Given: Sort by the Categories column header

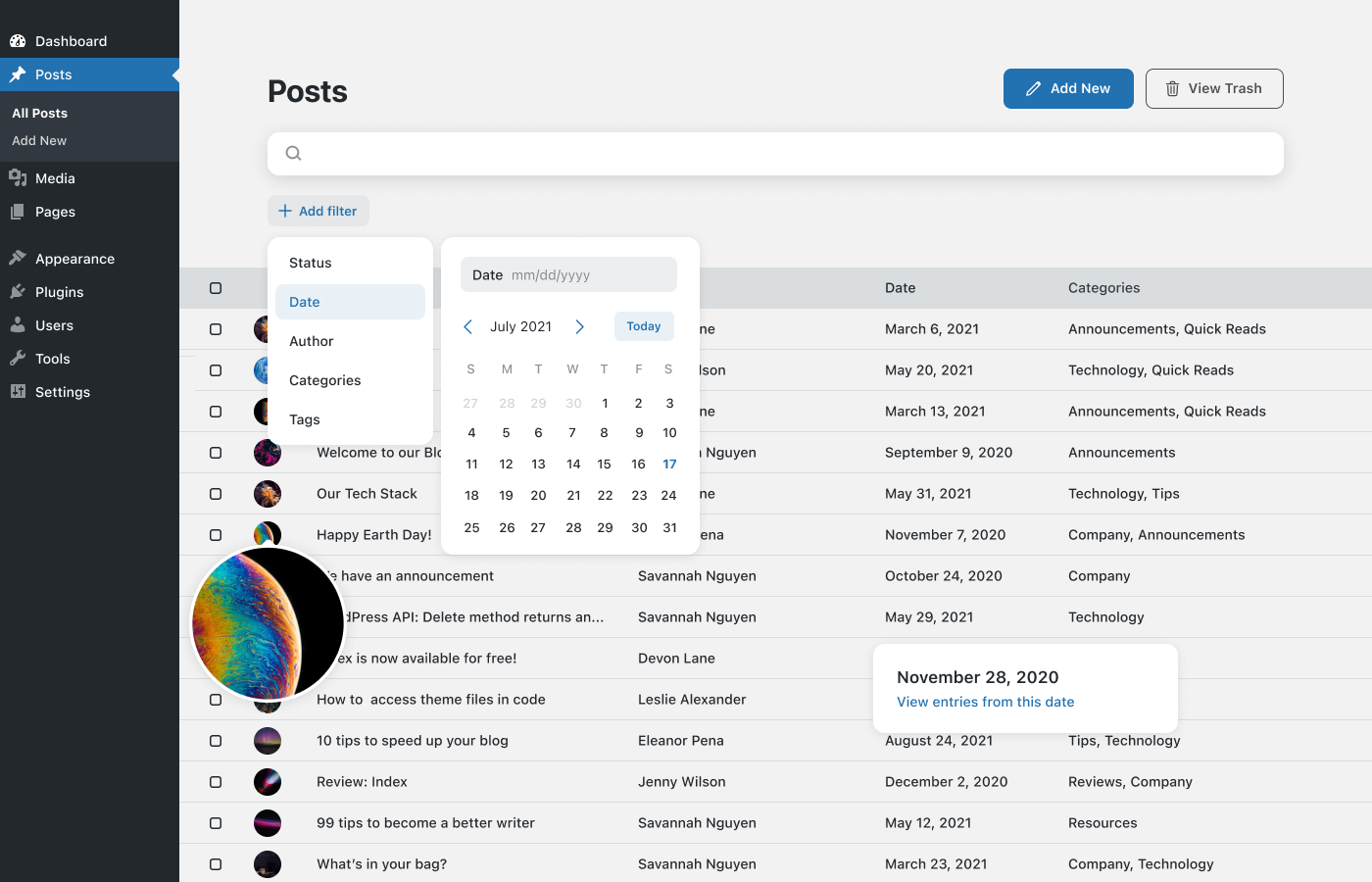Looking at the screenshot, I should click(x=1103, y=288).
